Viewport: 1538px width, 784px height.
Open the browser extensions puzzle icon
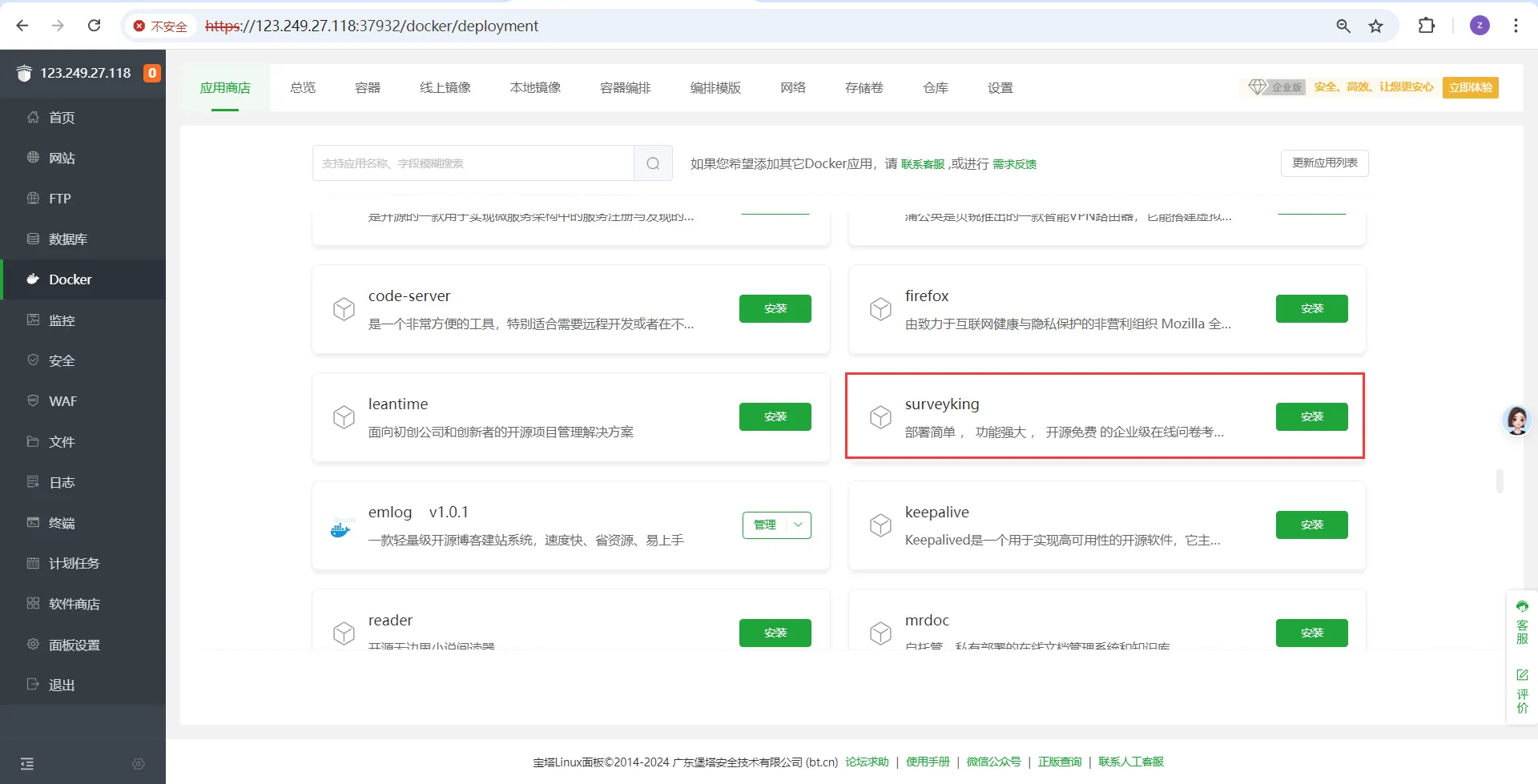click(x=1427, y=26)
